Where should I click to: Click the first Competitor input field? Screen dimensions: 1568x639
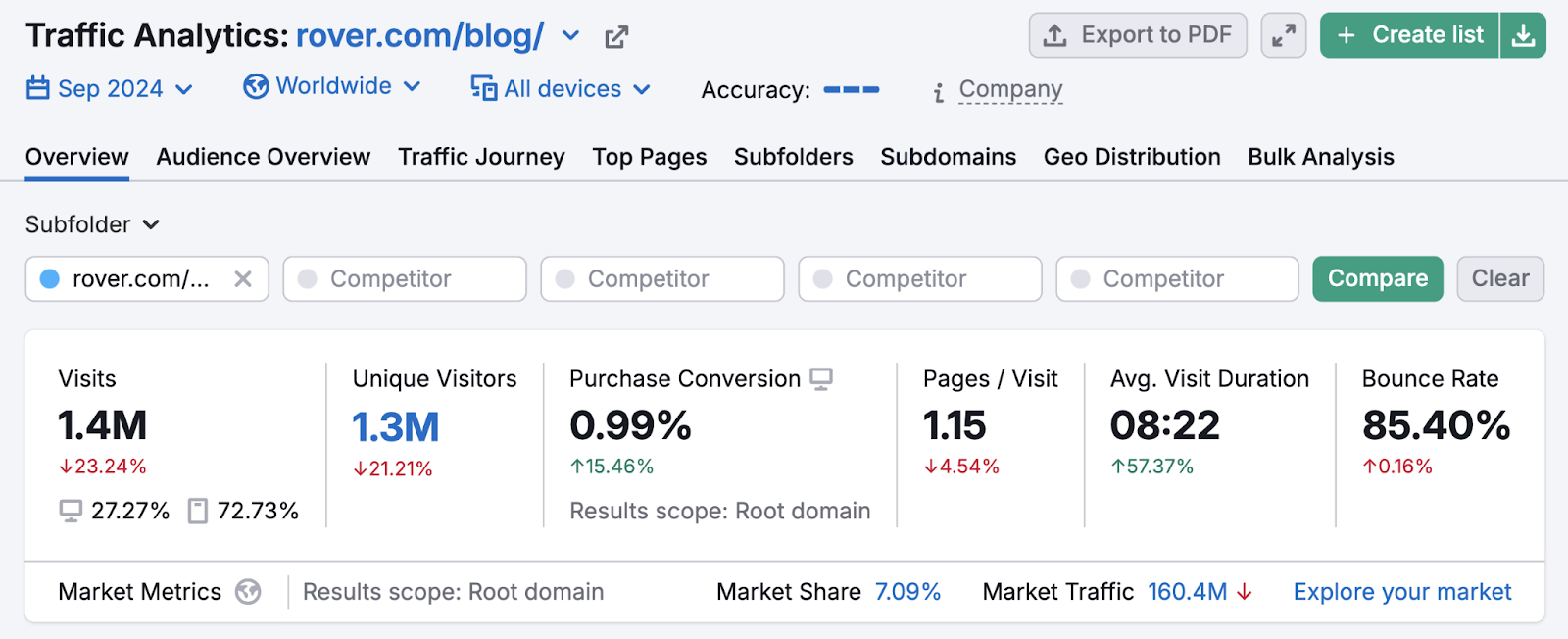pos(405,279)
